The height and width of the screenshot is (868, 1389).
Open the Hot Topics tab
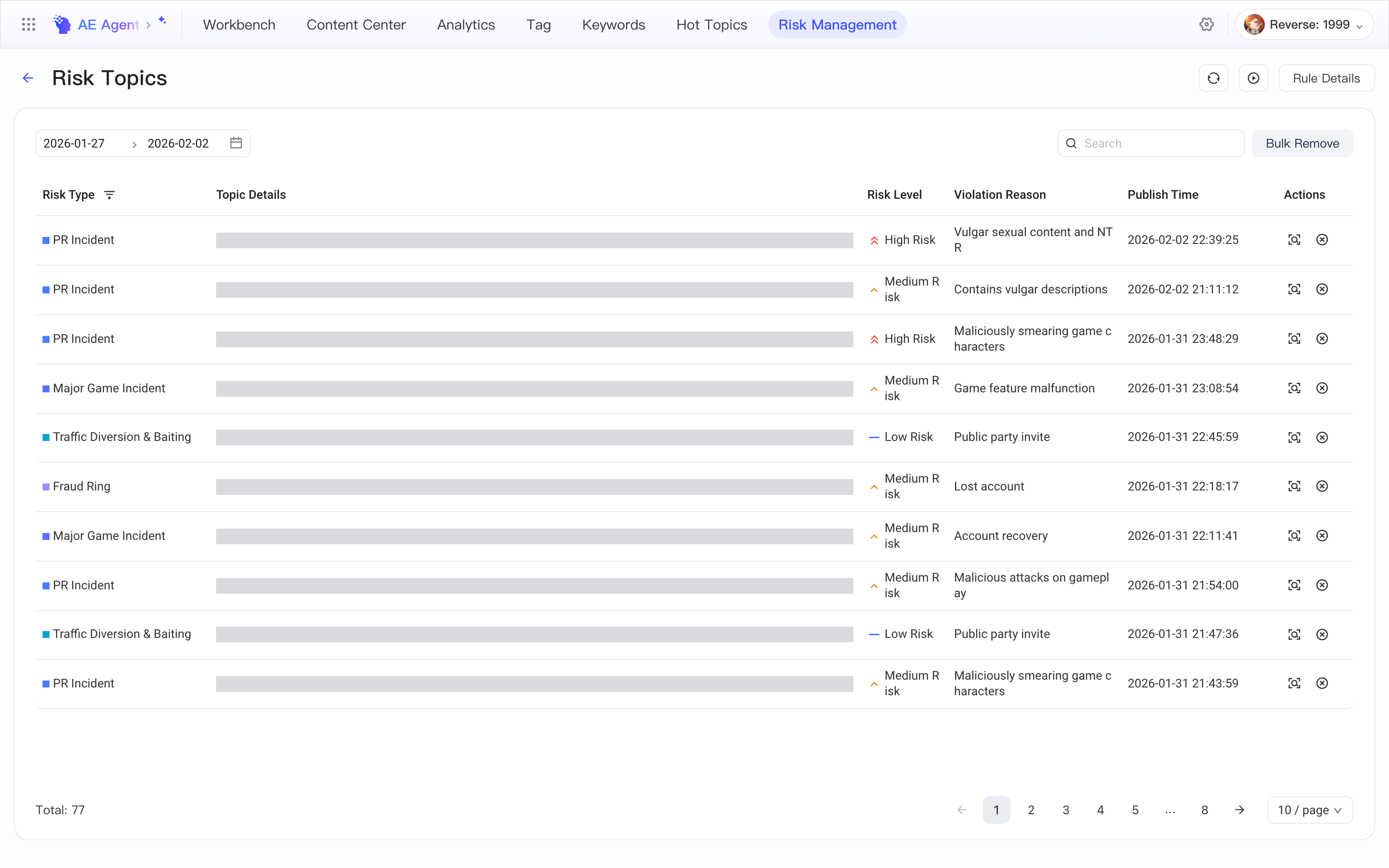pos(712,25)
